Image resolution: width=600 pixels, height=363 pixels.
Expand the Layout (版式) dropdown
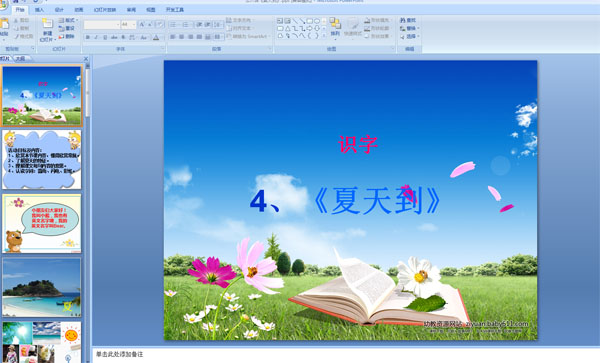(68, 20)
